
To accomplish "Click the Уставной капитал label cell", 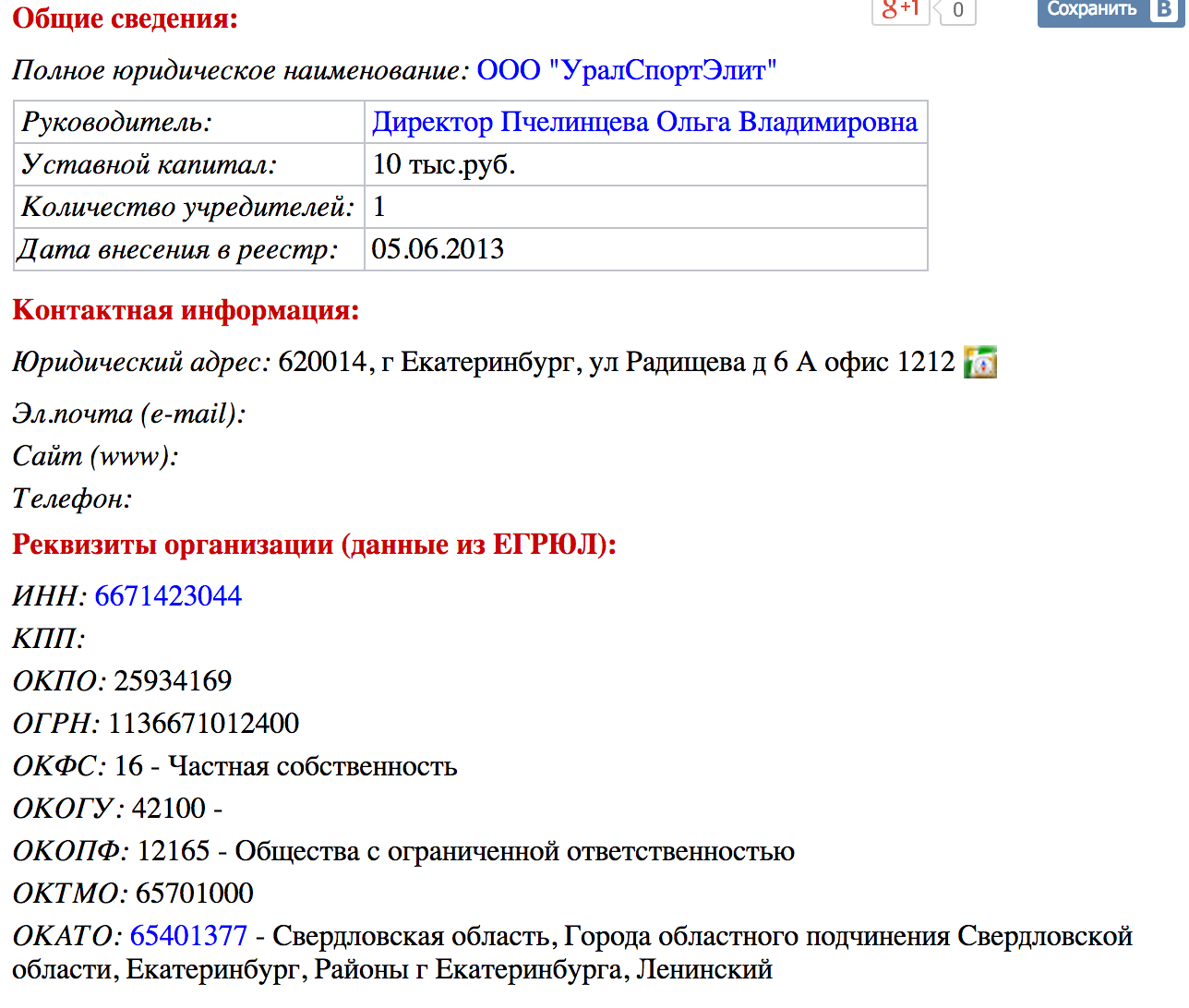I will (189, 164).
